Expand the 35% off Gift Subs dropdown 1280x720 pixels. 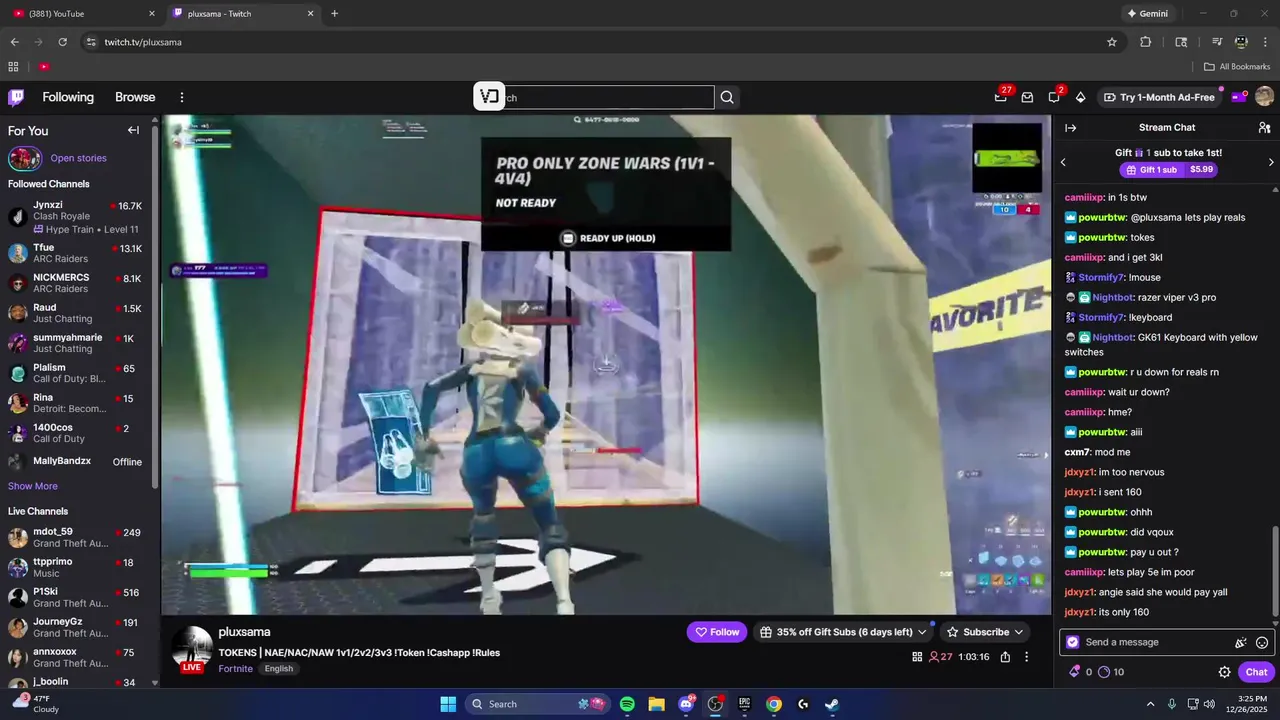922,632
